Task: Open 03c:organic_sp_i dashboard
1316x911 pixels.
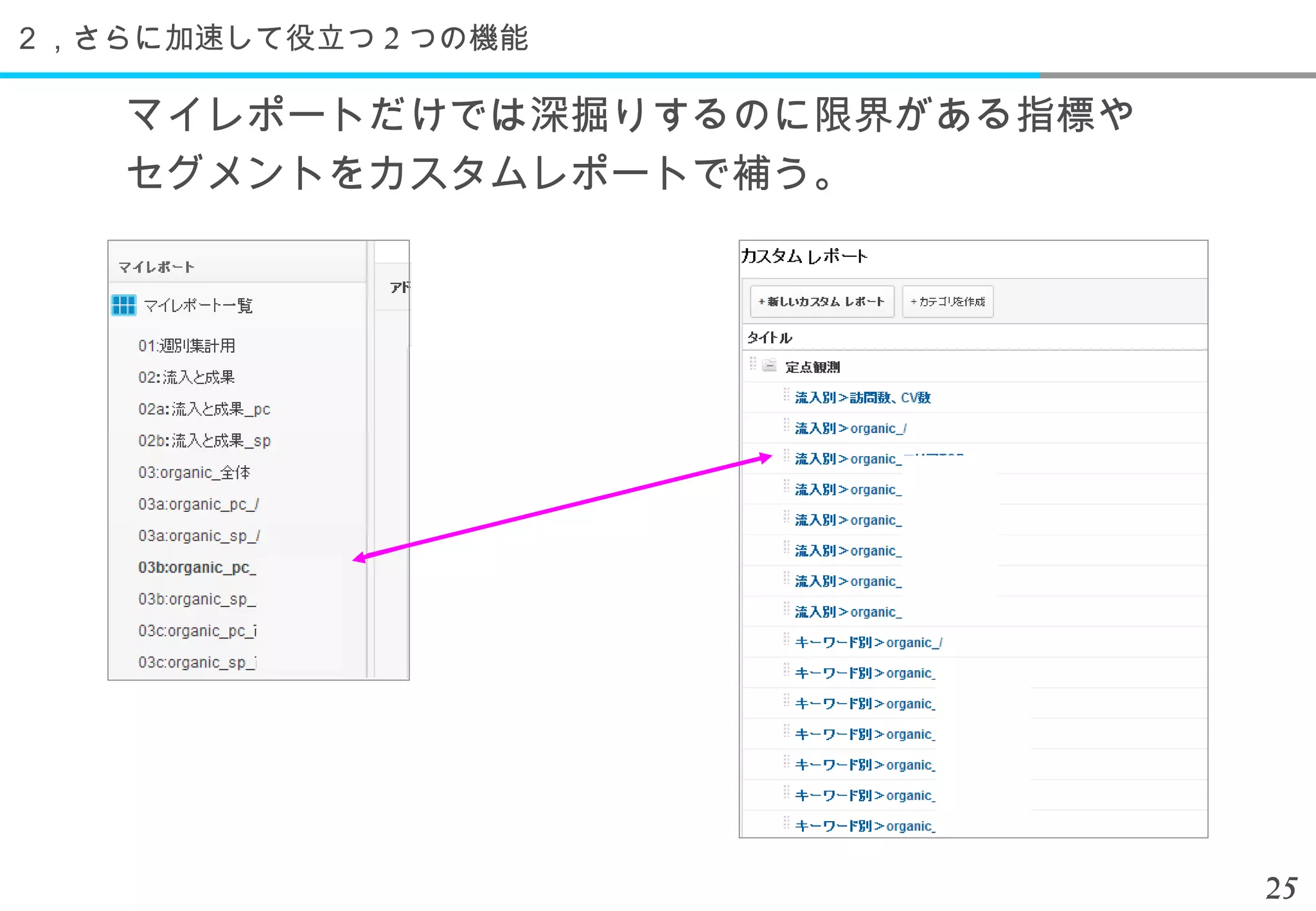Action: click(x=197, y=662)
